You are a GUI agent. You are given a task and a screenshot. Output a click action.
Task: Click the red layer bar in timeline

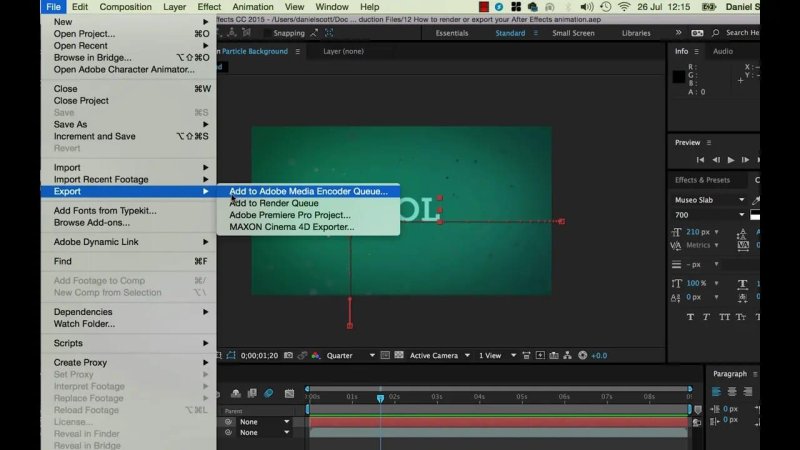498,422
